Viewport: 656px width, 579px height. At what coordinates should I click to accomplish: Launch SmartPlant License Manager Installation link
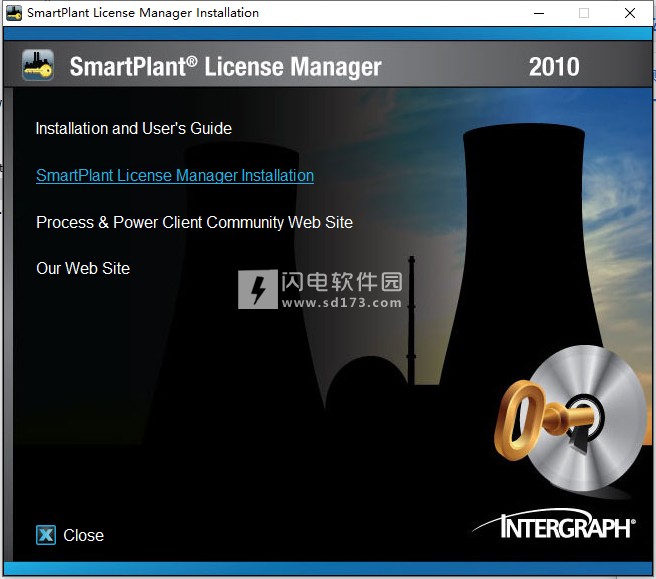pos(175,176)
